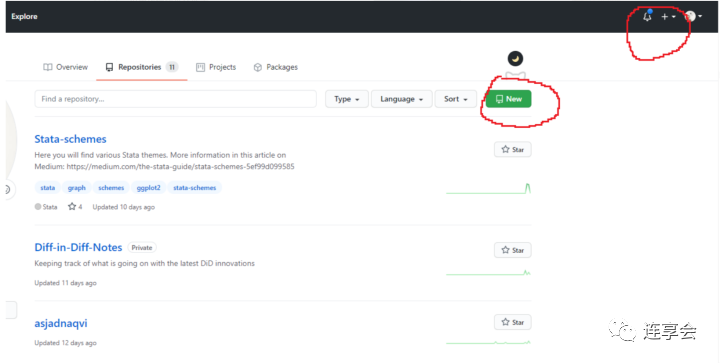Viewport: 720px width, 363px height.
Task: Select the schemes topic tag
Action: point(111,188)
